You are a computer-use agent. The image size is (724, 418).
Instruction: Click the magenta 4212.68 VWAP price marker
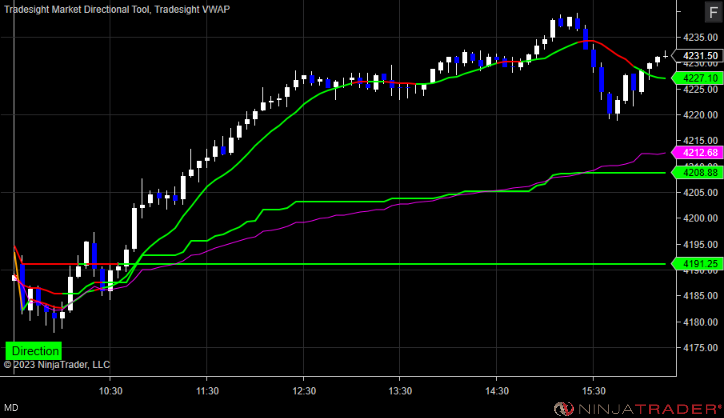tap(697, 152)
